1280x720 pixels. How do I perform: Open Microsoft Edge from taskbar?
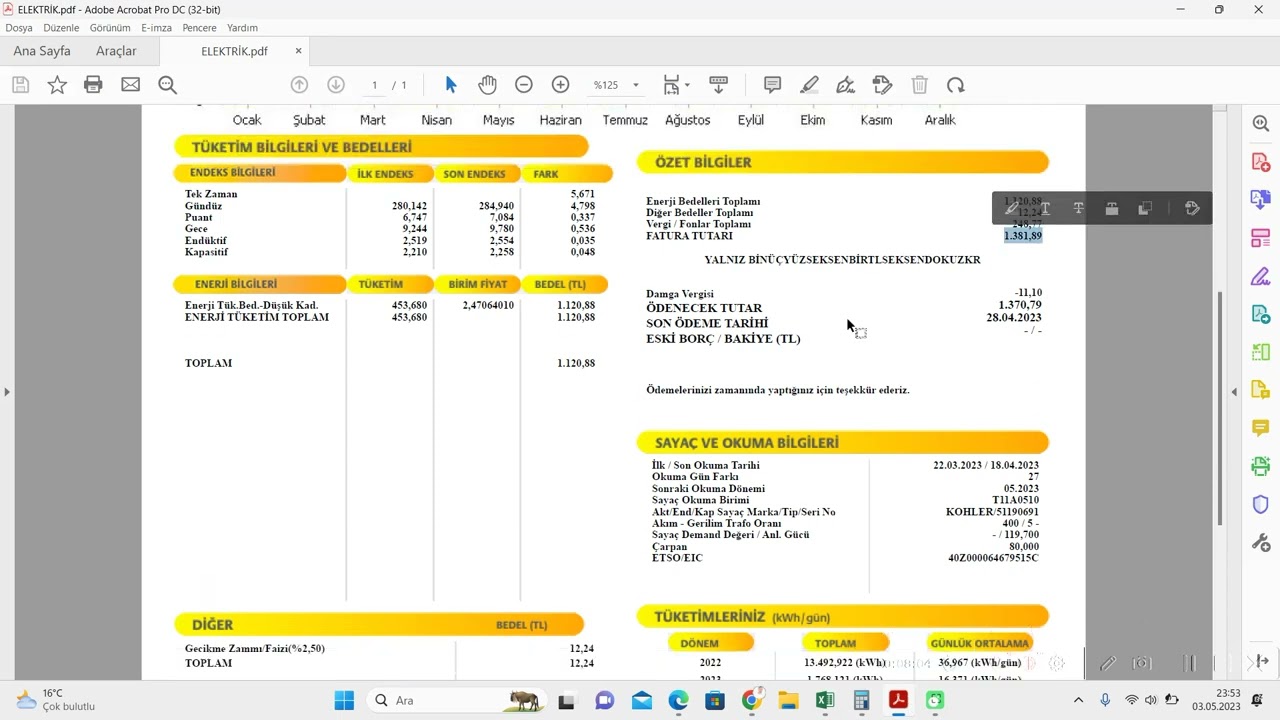[678, 700]
